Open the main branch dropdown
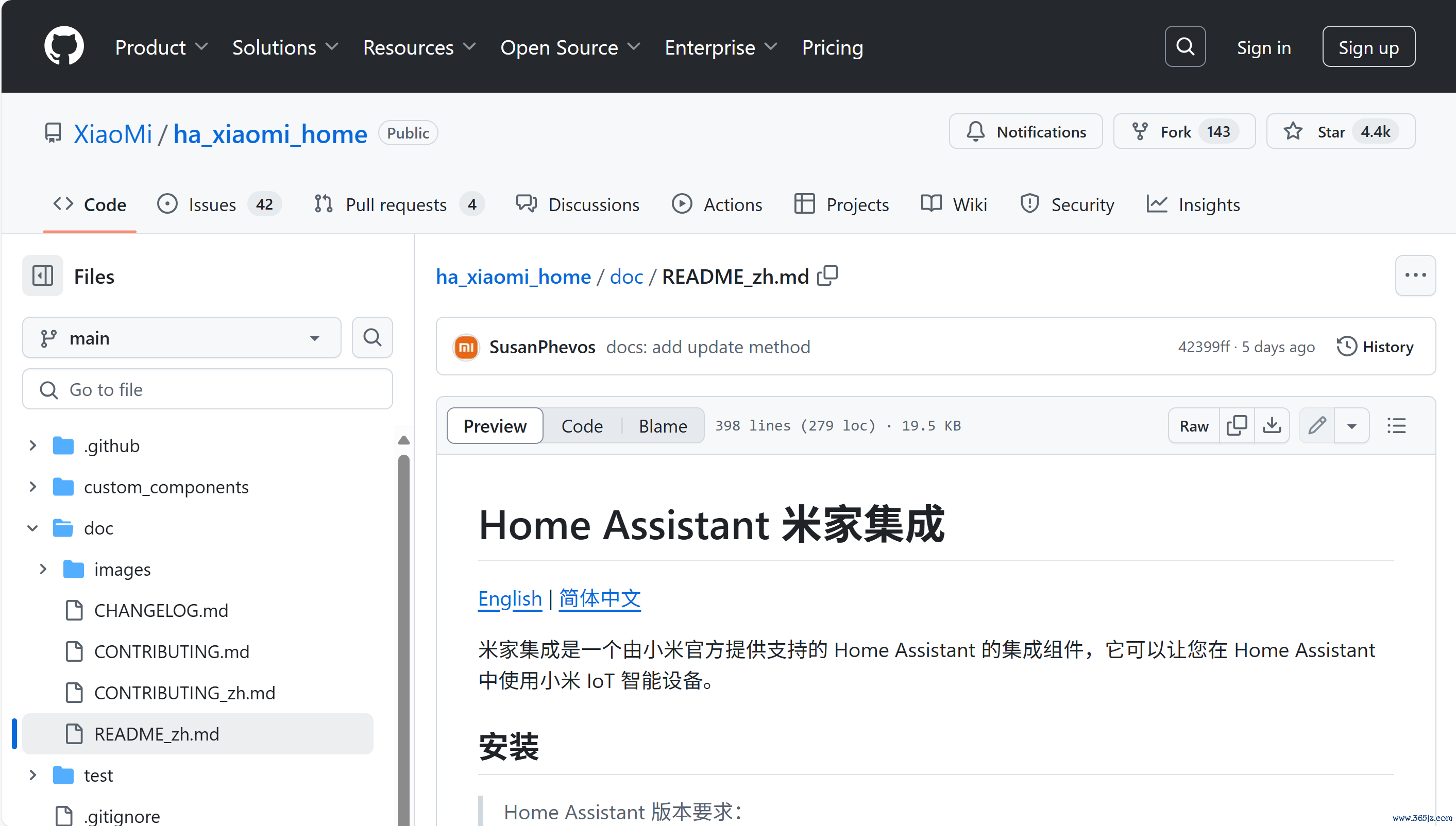This screenshot has width=1456, height=826. (x=181, y=337)
